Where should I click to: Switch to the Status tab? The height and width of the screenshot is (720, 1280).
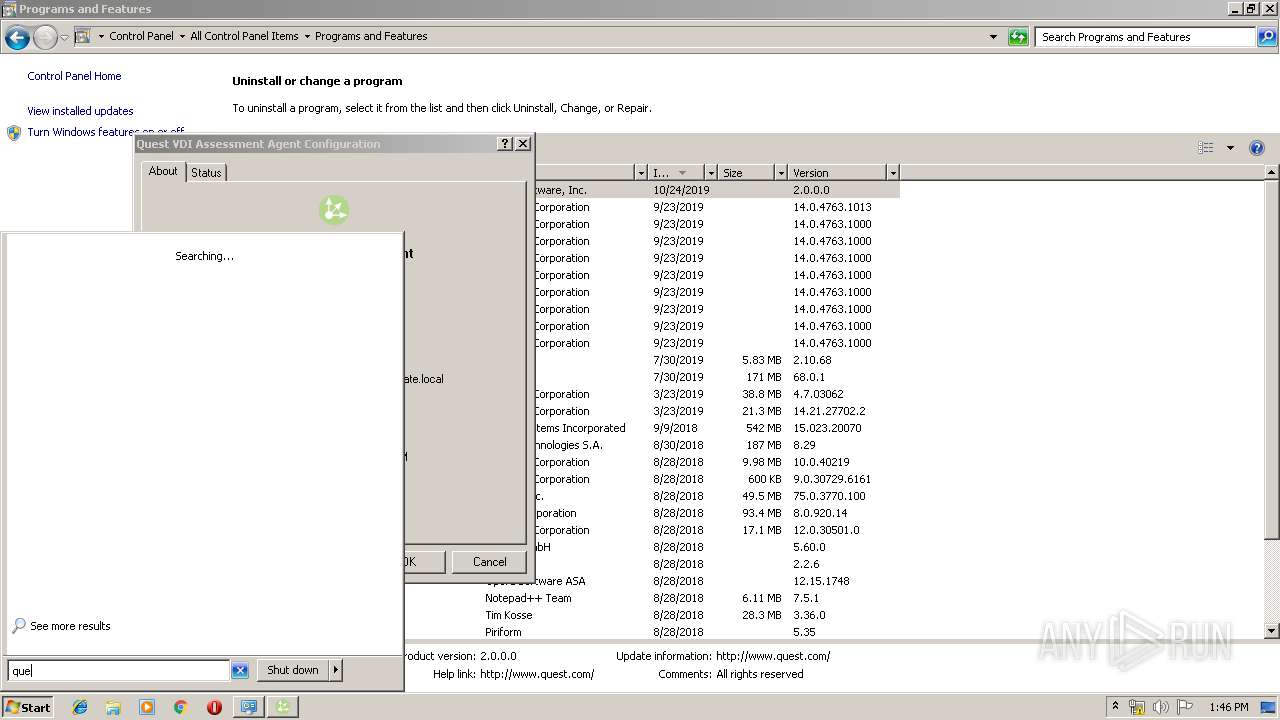(x=206, y=173)
